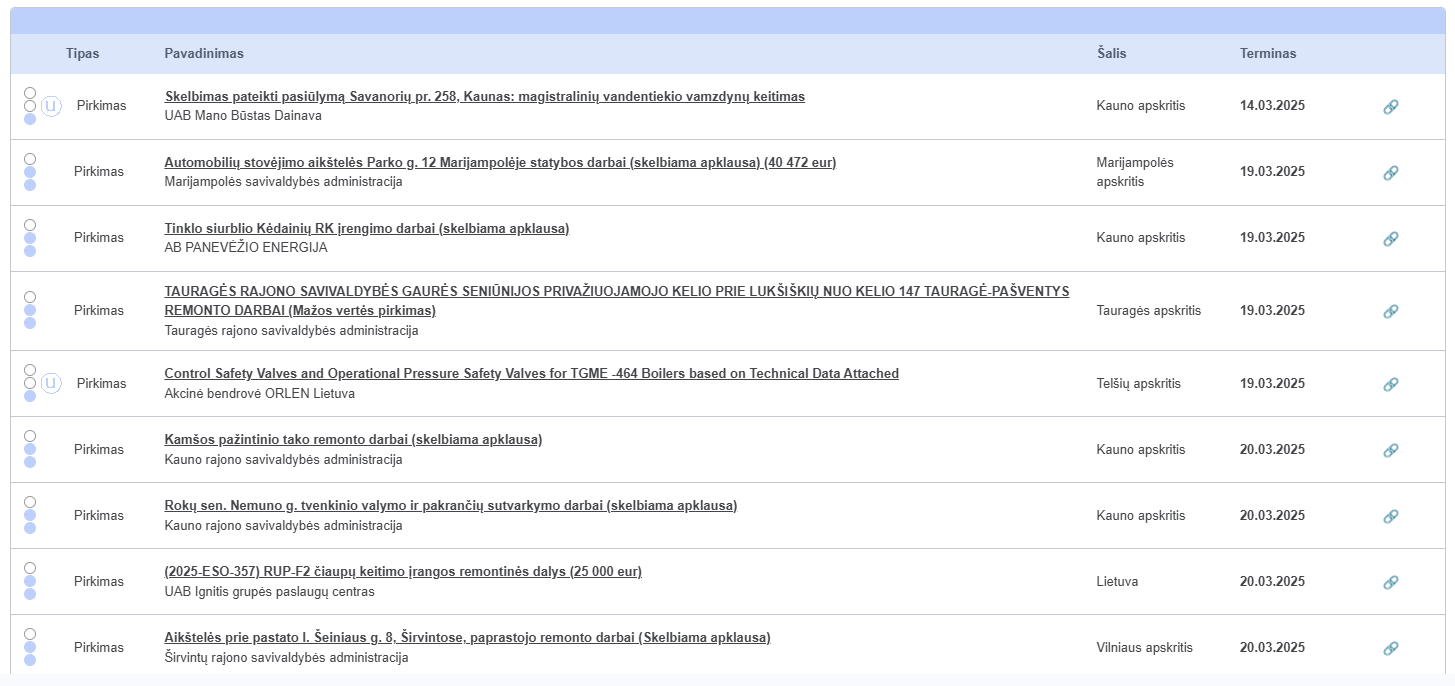Click the Pavadinimas column header
Viewport: 1455px width, 686px height.
(x=204, y=54)
